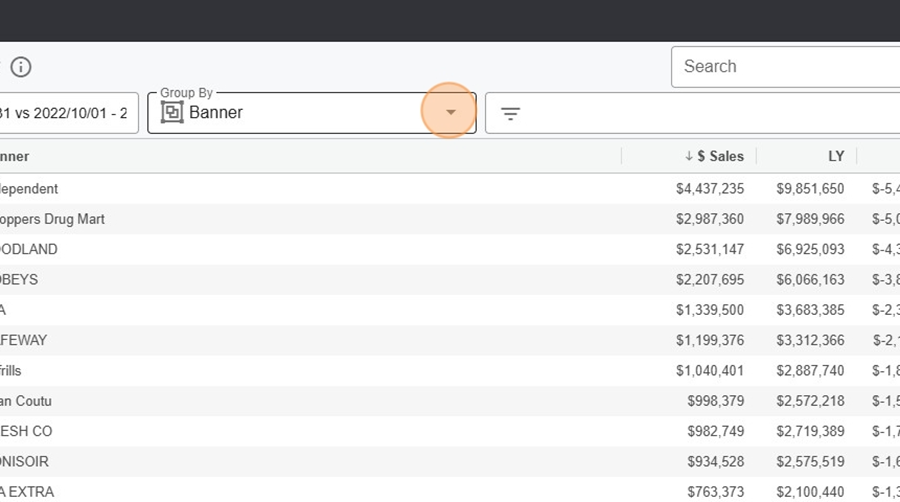Viewport: 900px width, 502px height.
Task: Open the date range comparison selector
Action: [68, 113]
